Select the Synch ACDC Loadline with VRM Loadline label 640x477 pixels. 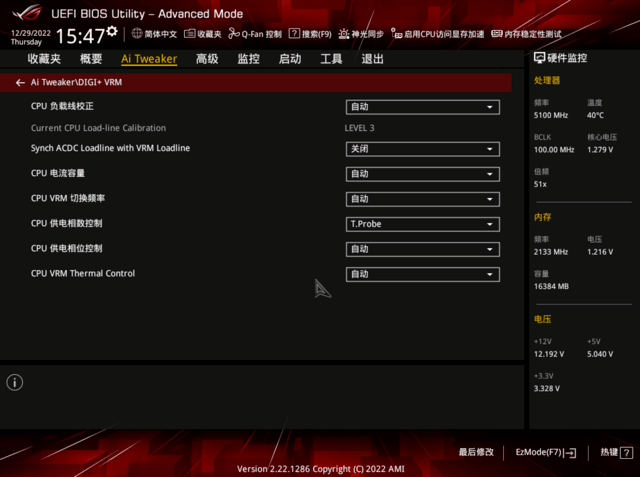click(110, 148)
